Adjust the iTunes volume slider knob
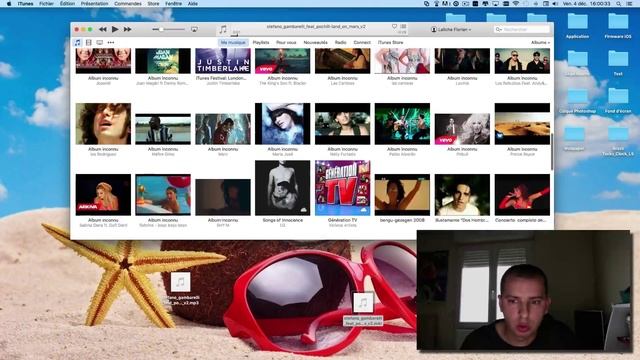The image size is (640, 360). point(161,29)
